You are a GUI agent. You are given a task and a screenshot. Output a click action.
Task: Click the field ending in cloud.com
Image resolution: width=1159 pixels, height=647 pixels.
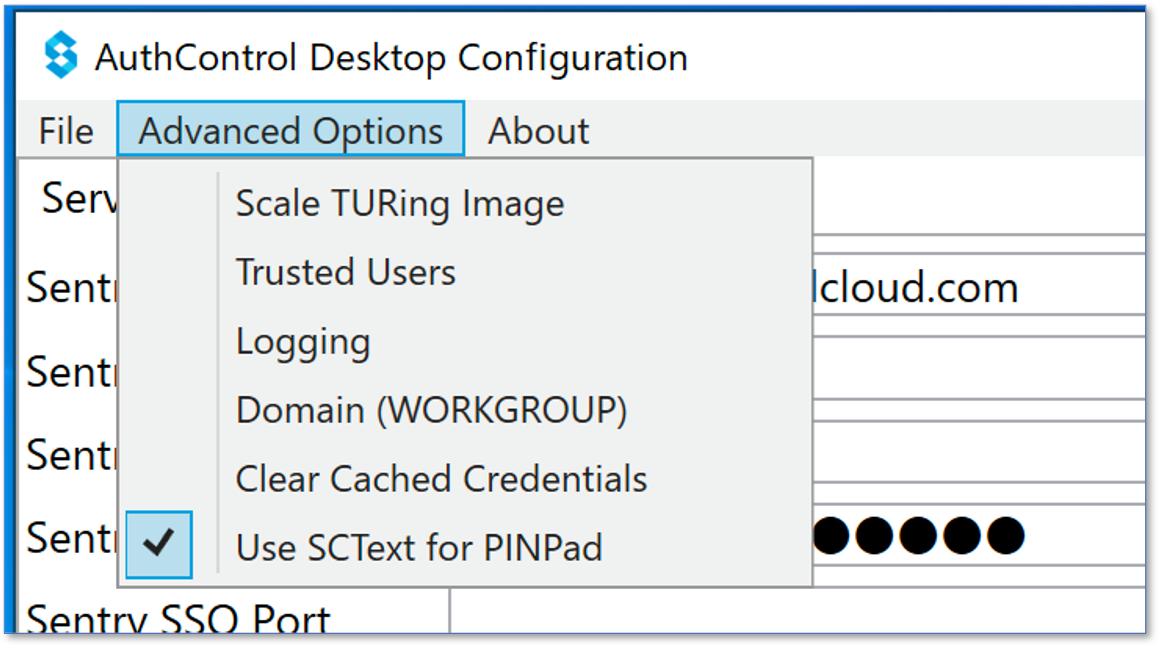coord(979,285)
